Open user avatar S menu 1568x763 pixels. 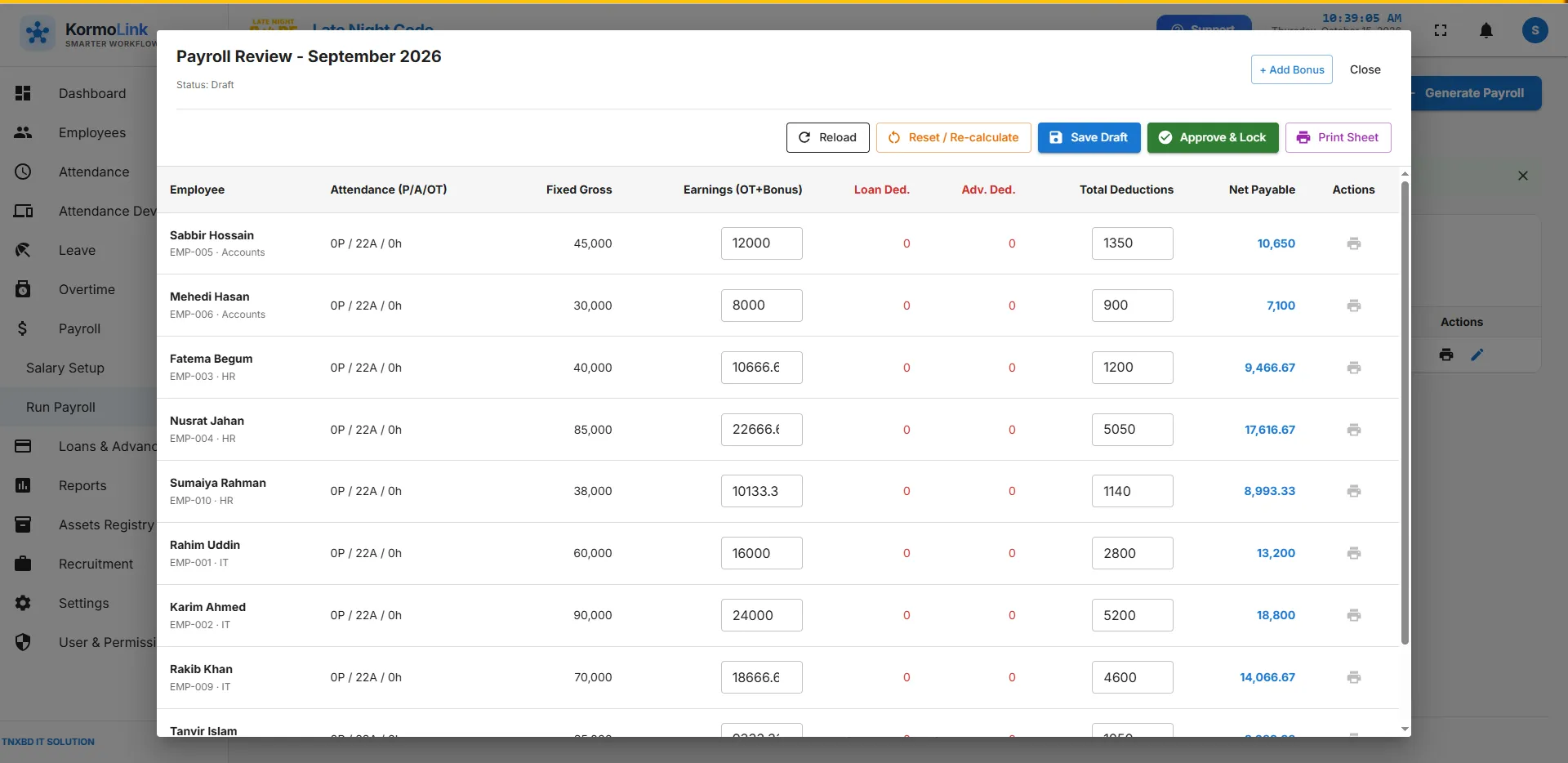point(1535,30)
